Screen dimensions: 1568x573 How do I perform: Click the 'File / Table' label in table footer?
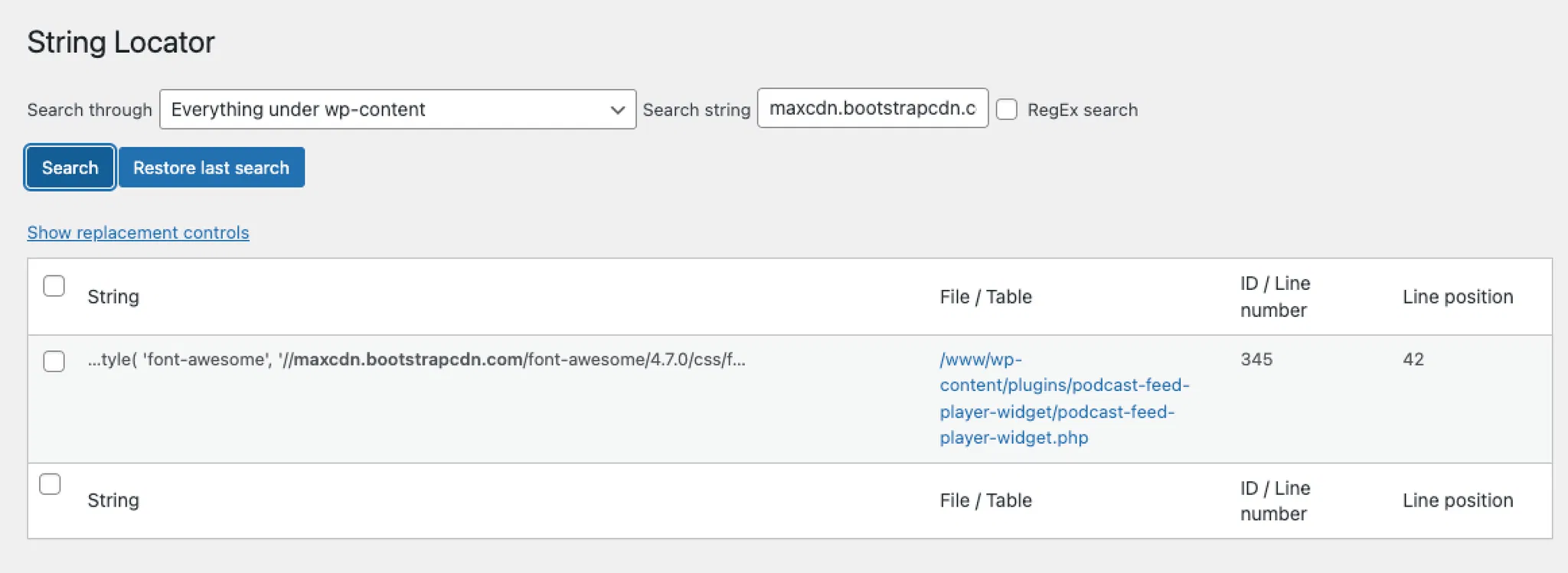coord(985,500)
